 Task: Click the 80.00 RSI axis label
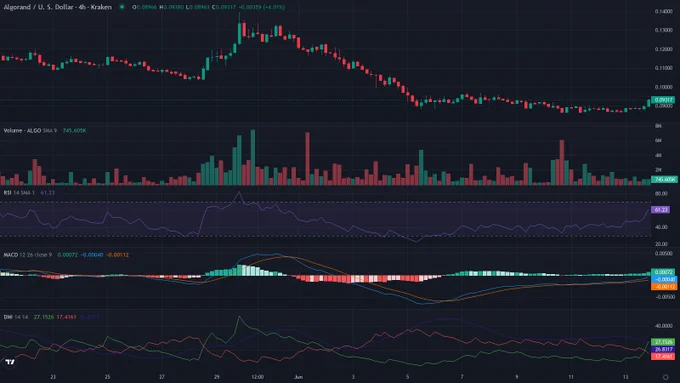point(661,193)
